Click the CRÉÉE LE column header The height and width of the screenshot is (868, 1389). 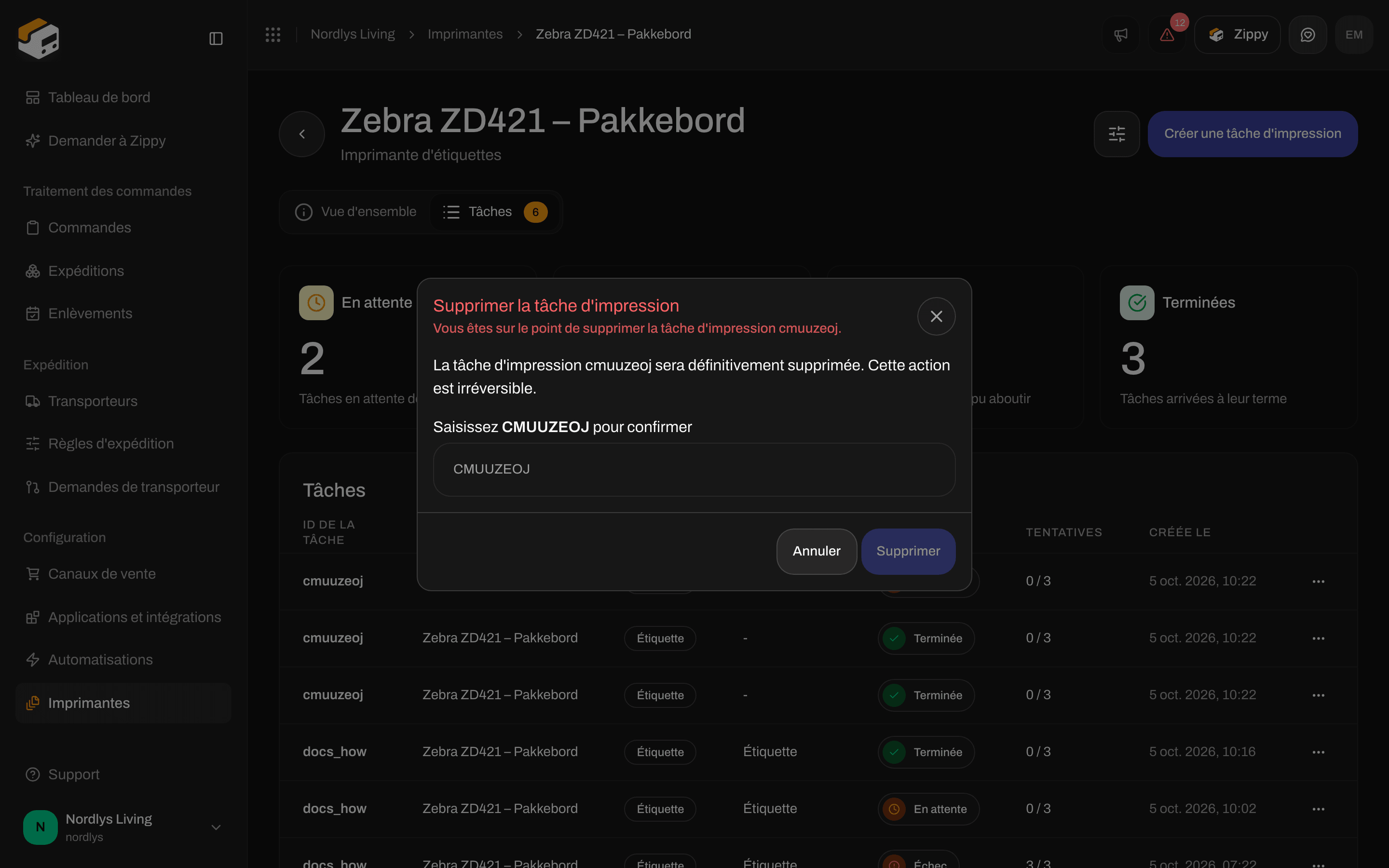coord(1180,532)
